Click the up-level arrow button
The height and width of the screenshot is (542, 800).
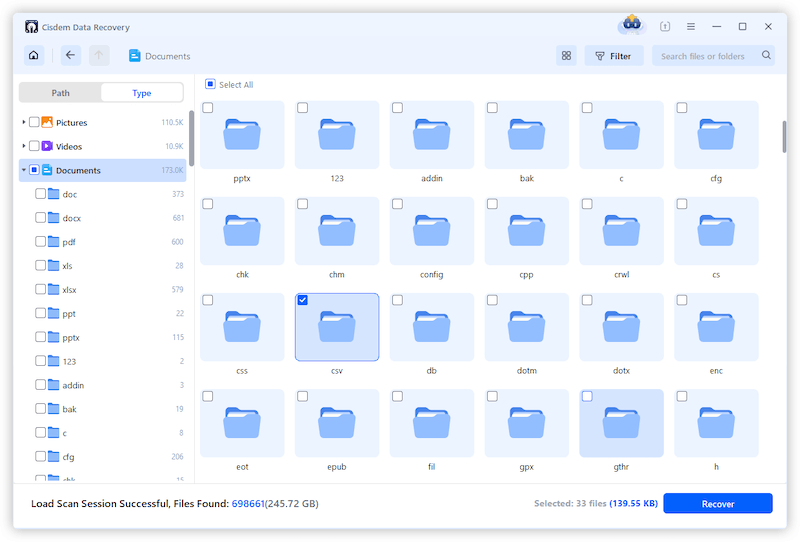[99, 55]
